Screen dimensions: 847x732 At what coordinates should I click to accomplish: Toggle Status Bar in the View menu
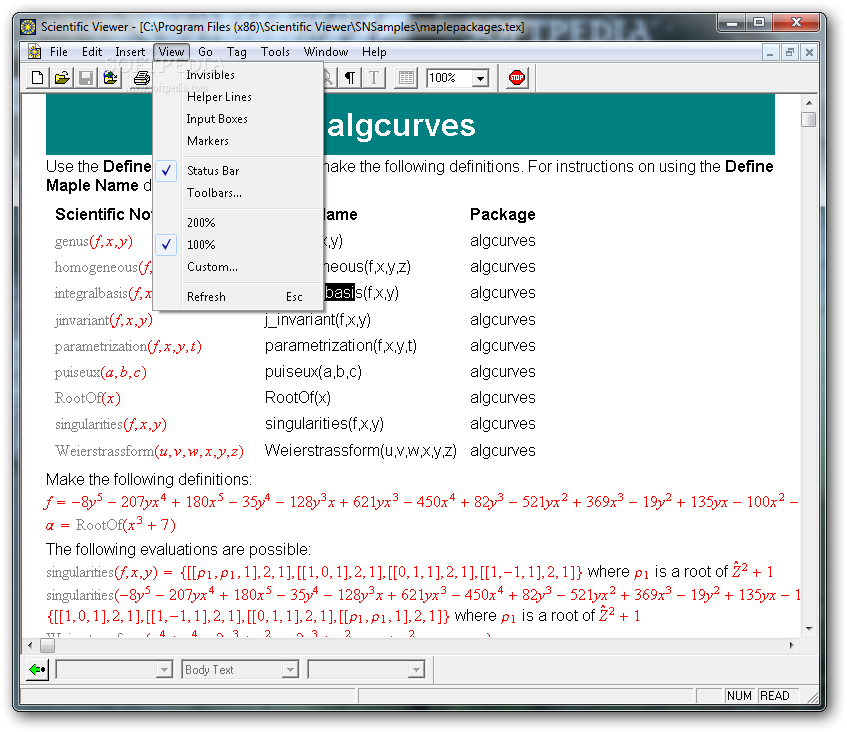pos(239,171)
